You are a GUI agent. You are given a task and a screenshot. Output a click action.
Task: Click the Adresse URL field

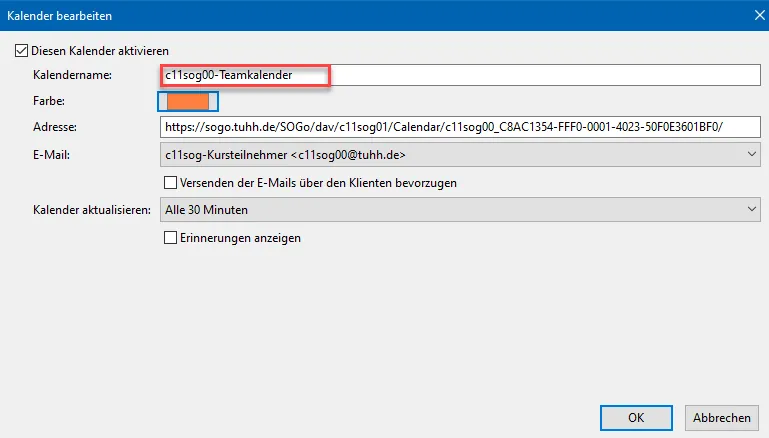coord(460,127)
